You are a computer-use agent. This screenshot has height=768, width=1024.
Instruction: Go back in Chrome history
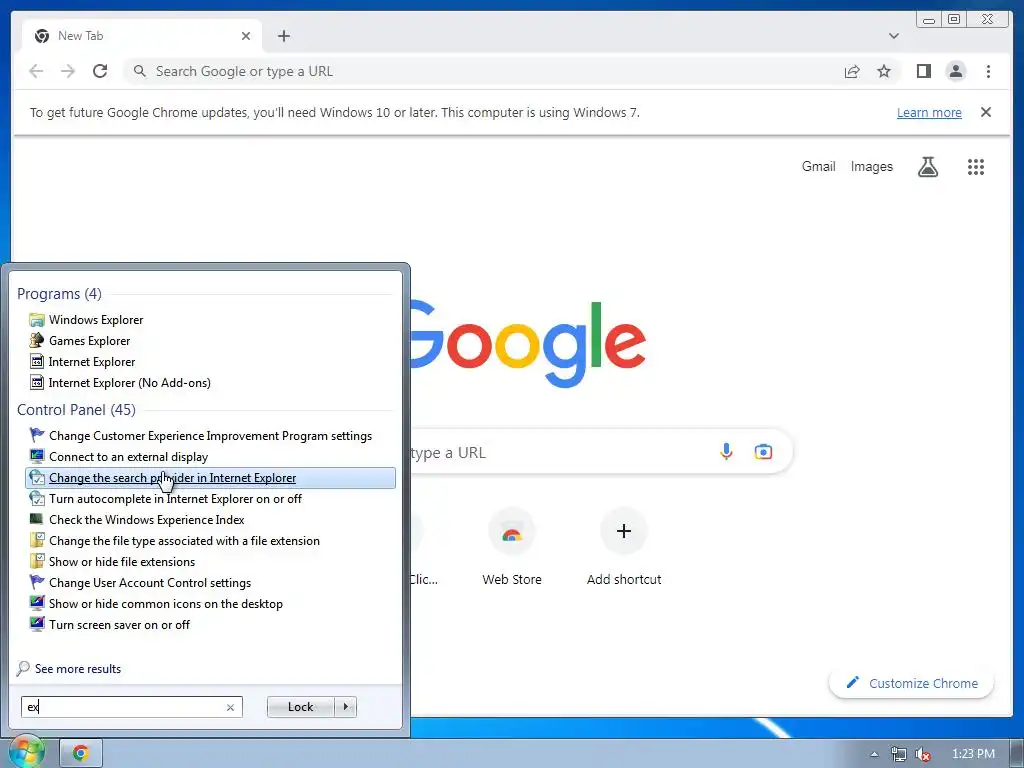(x=36, y=71)
